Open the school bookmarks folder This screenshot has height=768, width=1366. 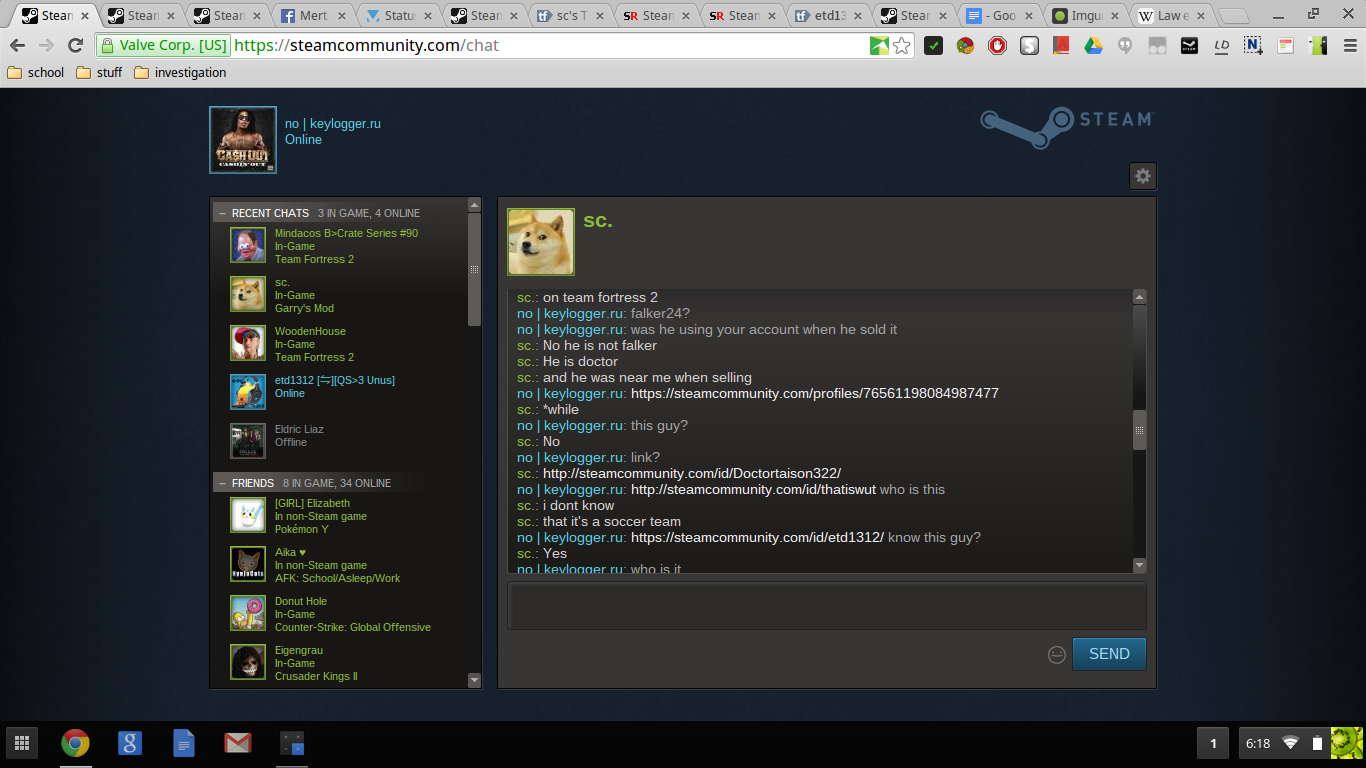tap(36, 72)
